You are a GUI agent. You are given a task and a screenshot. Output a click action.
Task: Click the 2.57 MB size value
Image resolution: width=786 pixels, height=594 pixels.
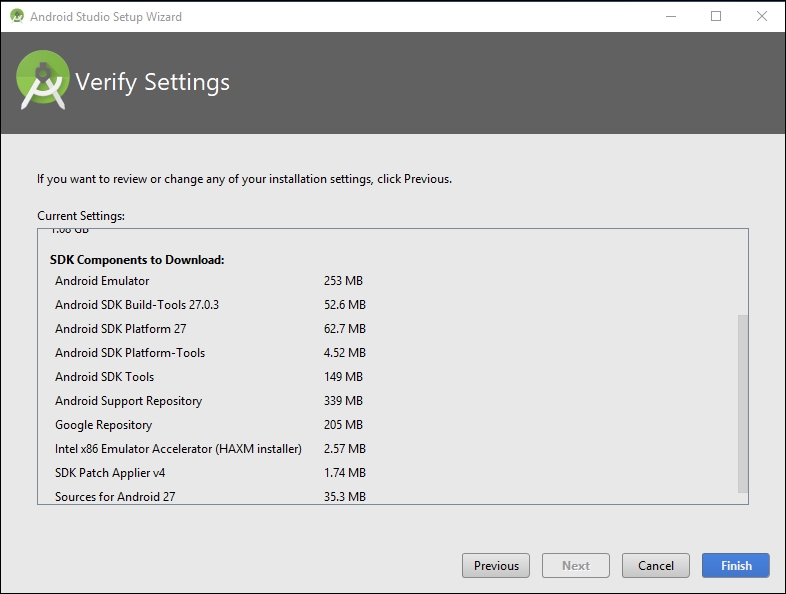pos(344,449)
